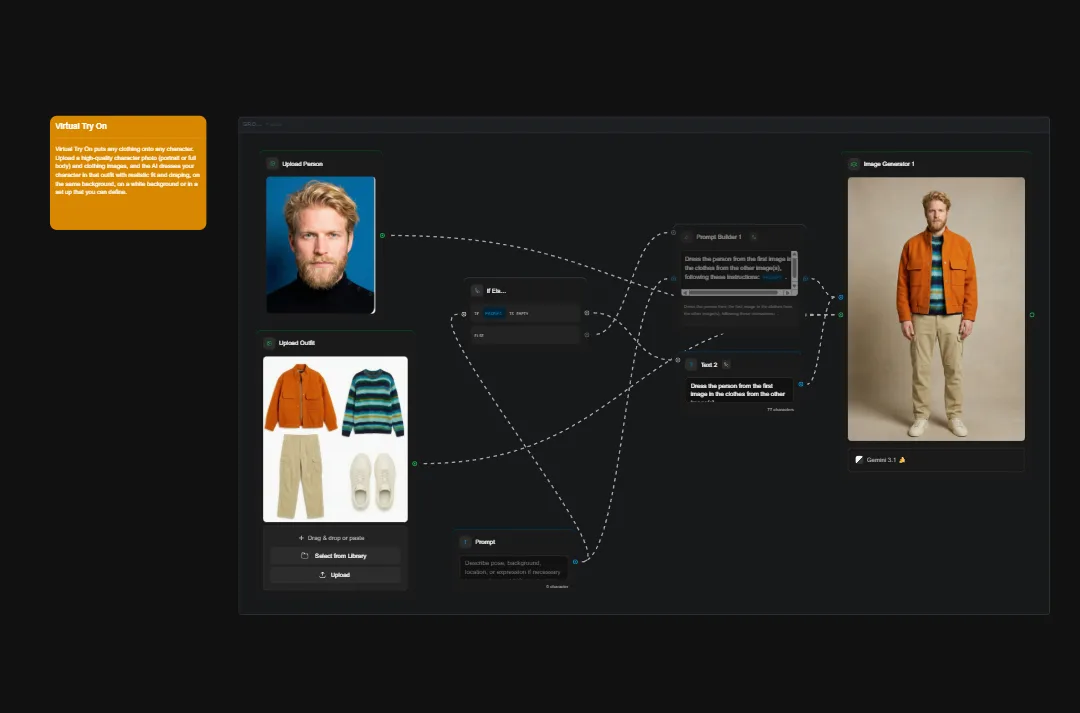Click the Text 2 node icon
This screenshot has width=1080, height=713.
[x=690, y=364]
